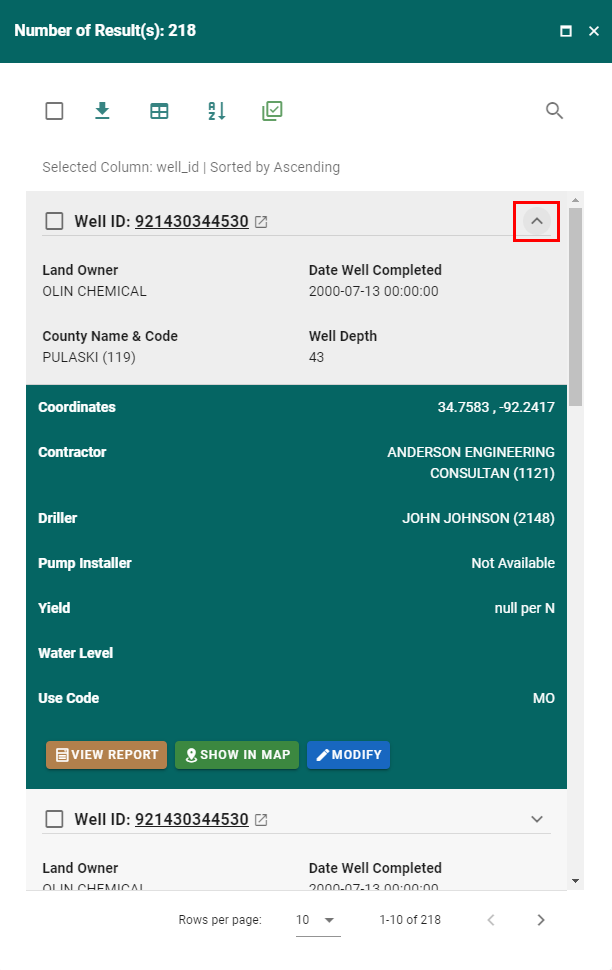Viewport: 612px width, 970px height.
Task: Open second Well ID 921430344530 link
Action: (192, 819)
